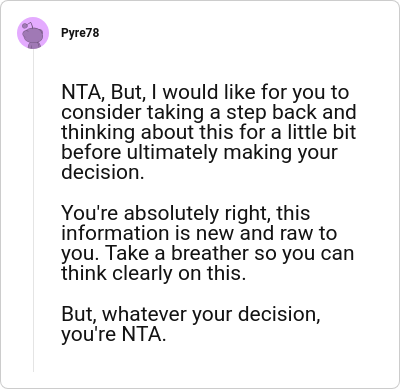This screenshot has width=400, height=389.
Task: Click the snoo antenna on the avatar image
Action: (x=28, y=25)
